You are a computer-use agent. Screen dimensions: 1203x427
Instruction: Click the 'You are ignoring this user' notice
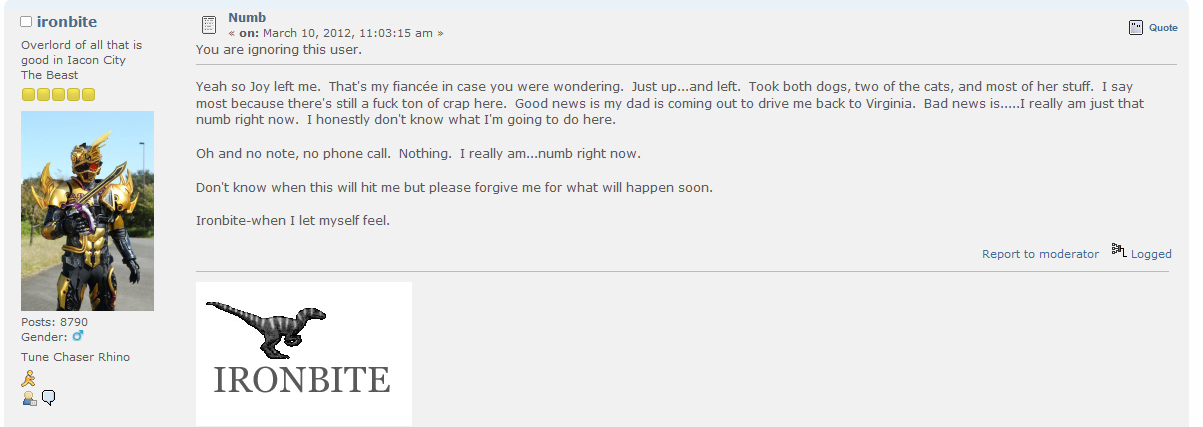pos(279,49)
